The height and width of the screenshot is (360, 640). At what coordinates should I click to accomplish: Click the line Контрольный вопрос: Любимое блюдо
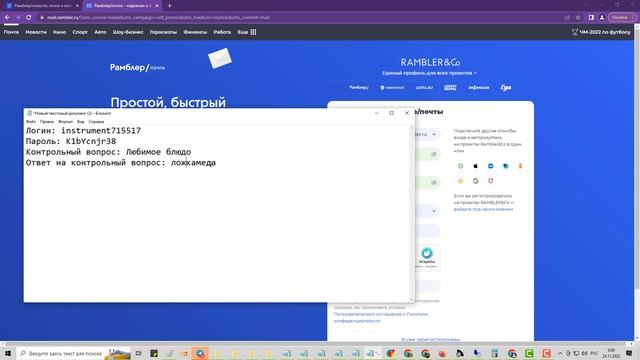point(109,152)
